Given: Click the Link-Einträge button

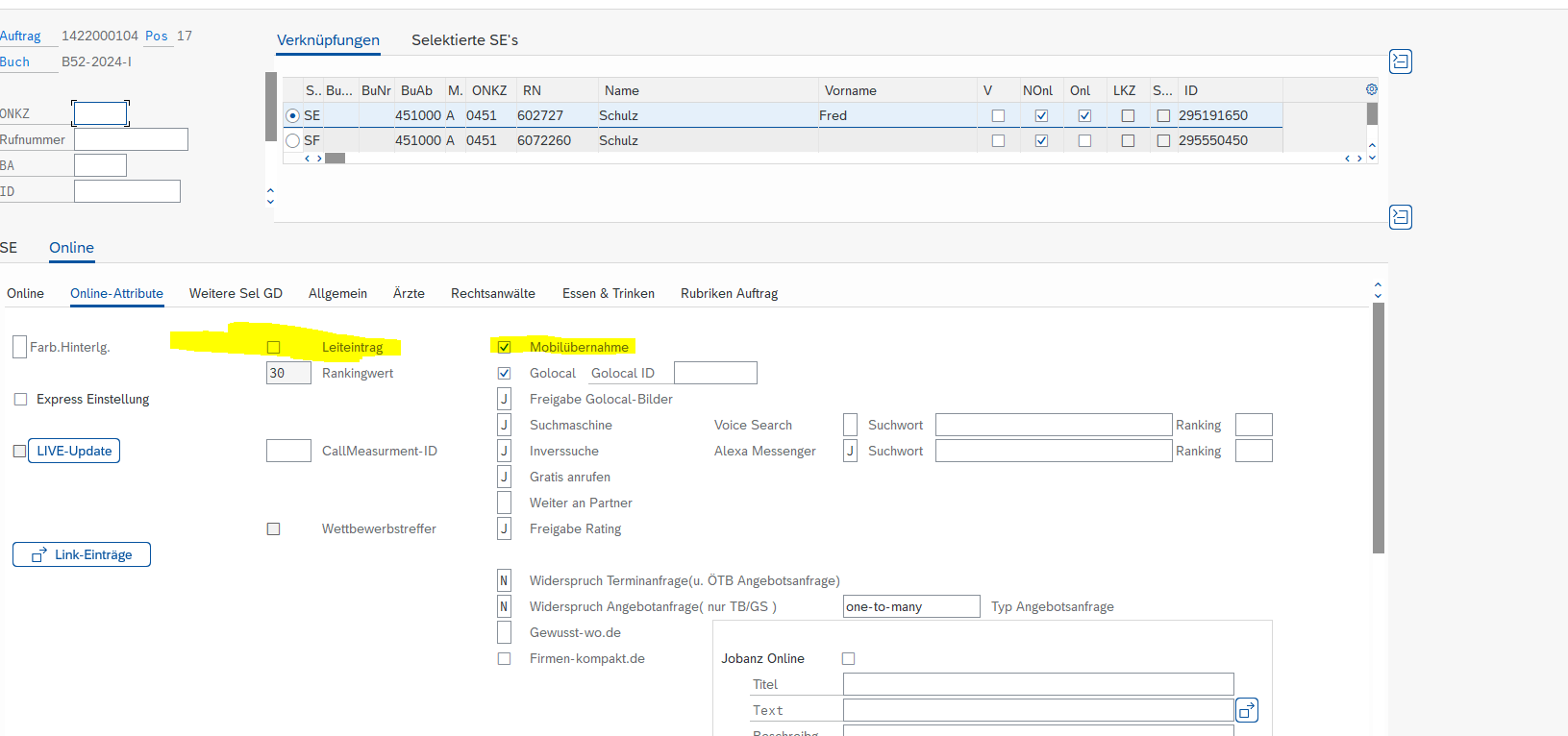Looking at the screenshot, I should click(82, 554).
